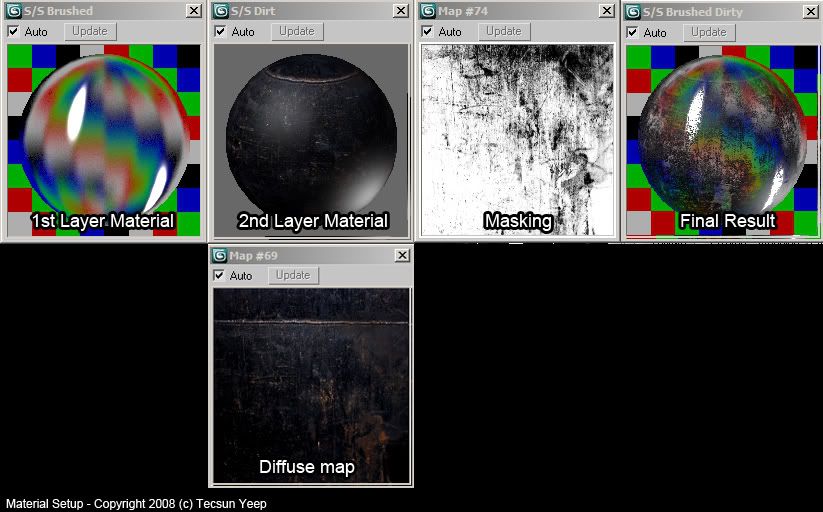Close the Map #69 window
Viewport: 823px width, 512px height.
401,255
